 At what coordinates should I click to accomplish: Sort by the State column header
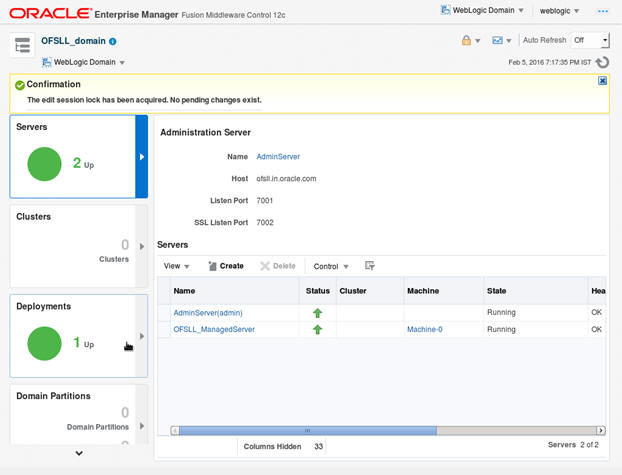point(536,291)
